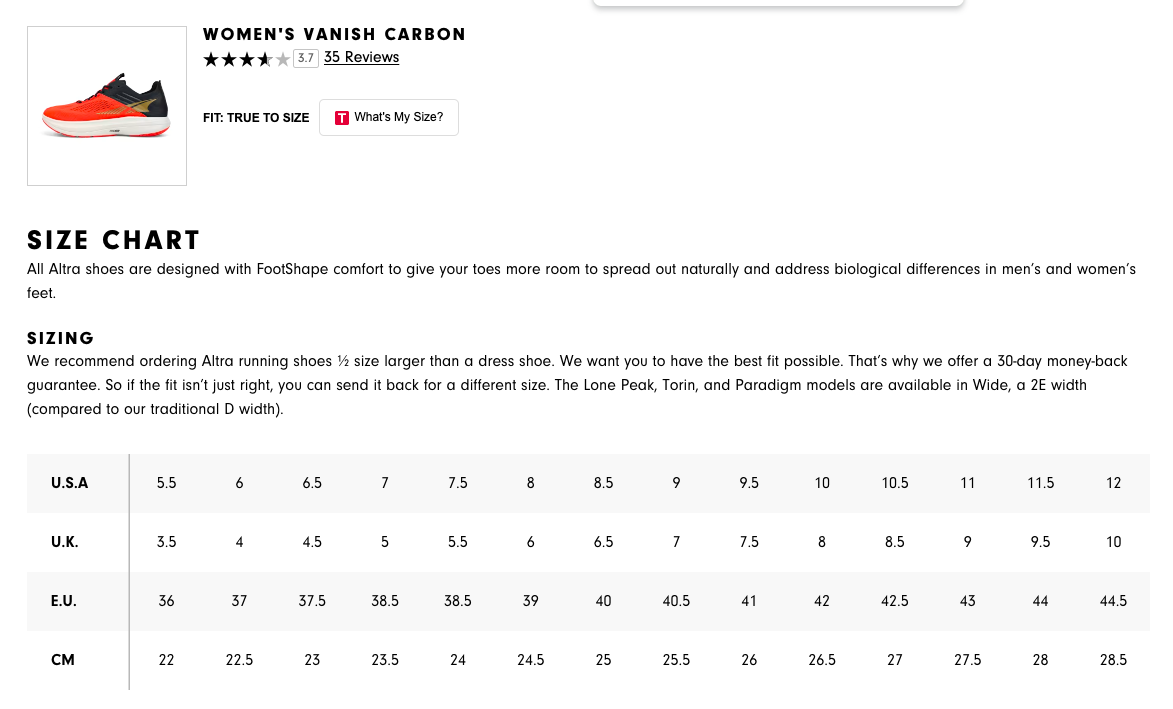Open the 35 Reviews link
Image resolution: width=1173 pixels, height=709 pixels.
tap(361, 58)
